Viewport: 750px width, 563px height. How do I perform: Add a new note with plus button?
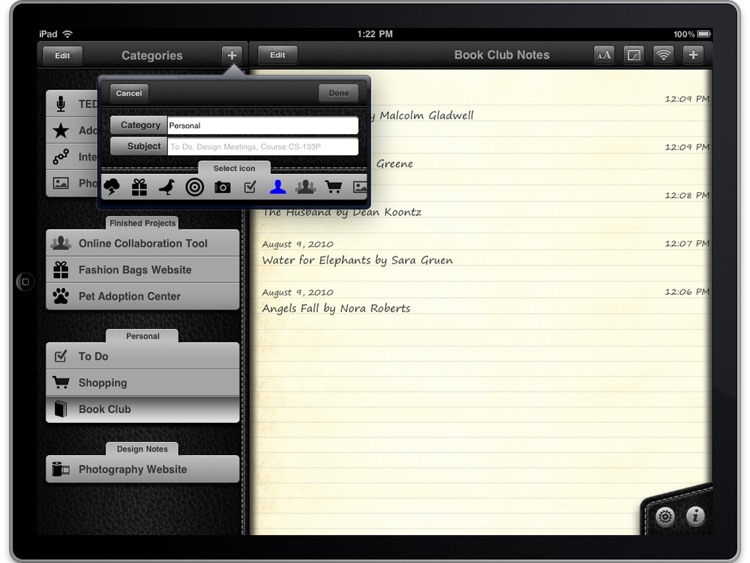coord(693,55)
